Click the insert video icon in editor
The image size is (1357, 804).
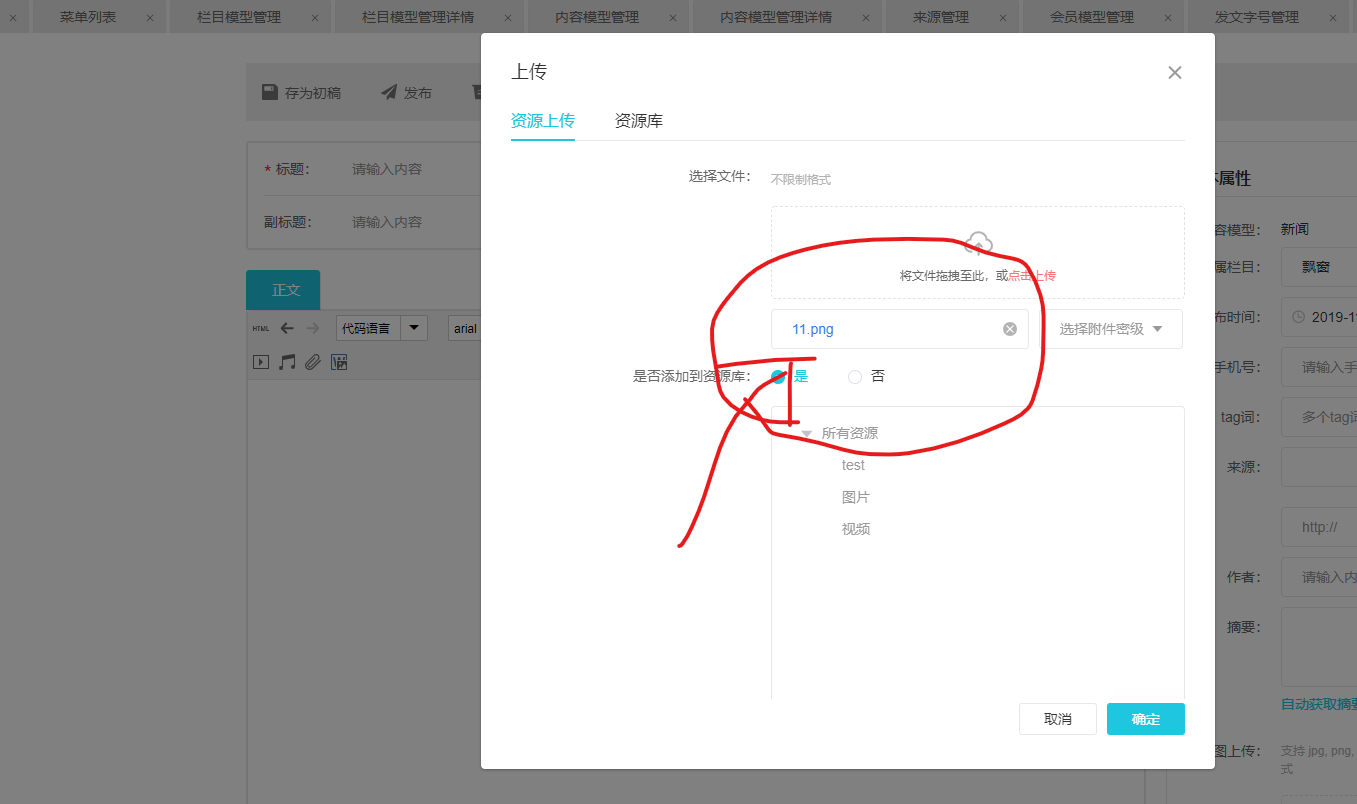point(261,362)
